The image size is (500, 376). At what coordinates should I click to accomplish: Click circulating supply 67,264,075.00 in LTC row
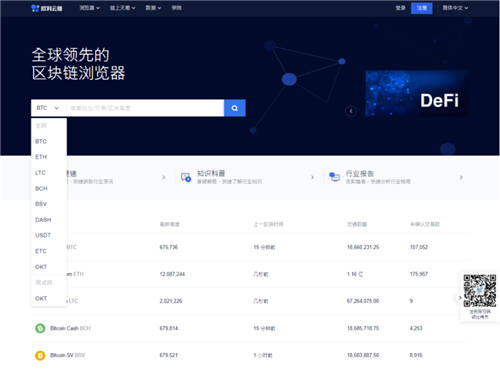(x=363, y=301)
